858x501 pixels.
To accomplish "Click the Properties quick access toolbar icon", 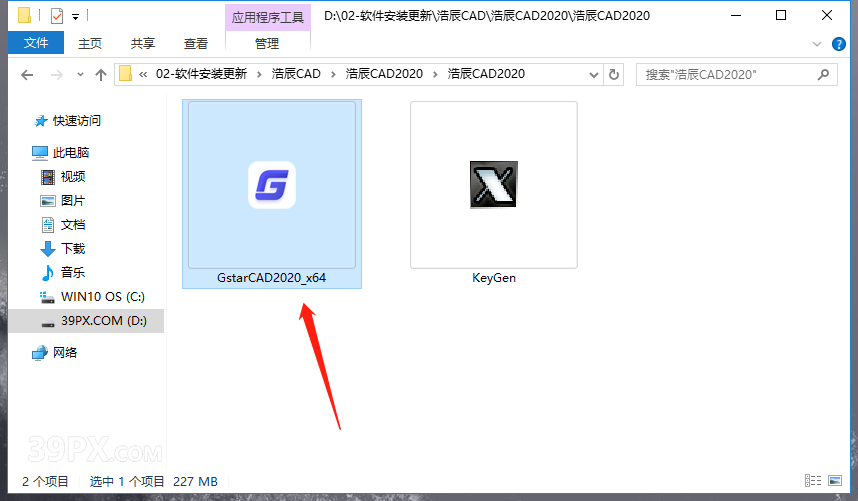I will [x=57, y=16].
